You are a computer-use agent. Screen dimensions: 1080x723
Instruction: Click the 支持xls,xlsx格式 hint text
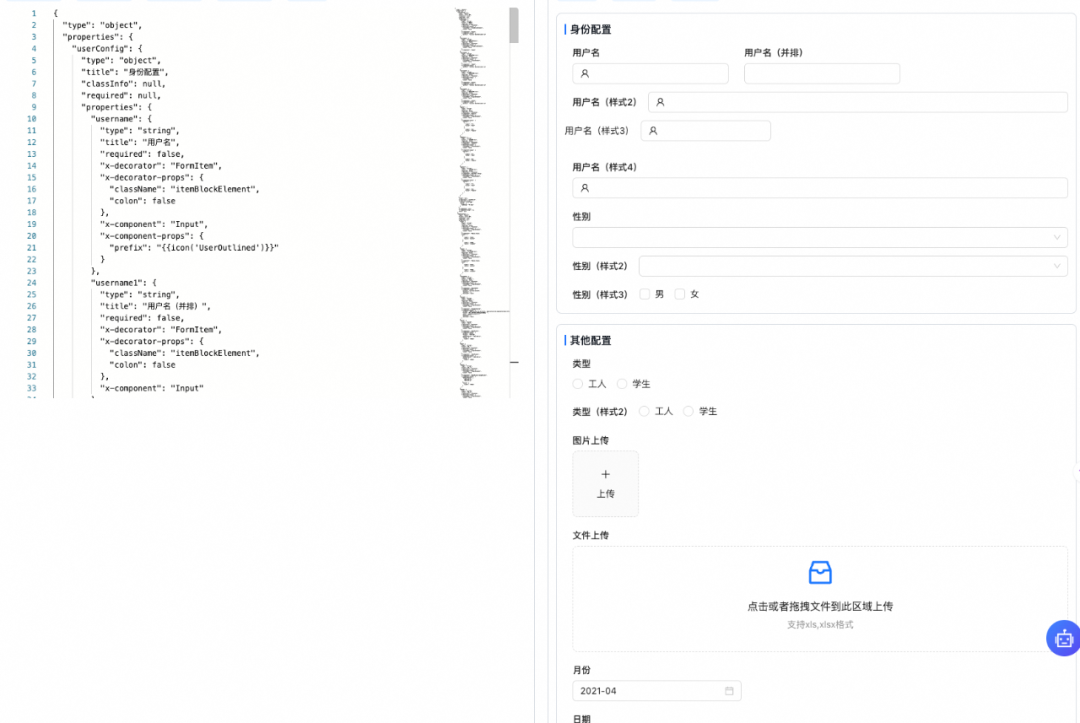(x=820, y=625)
